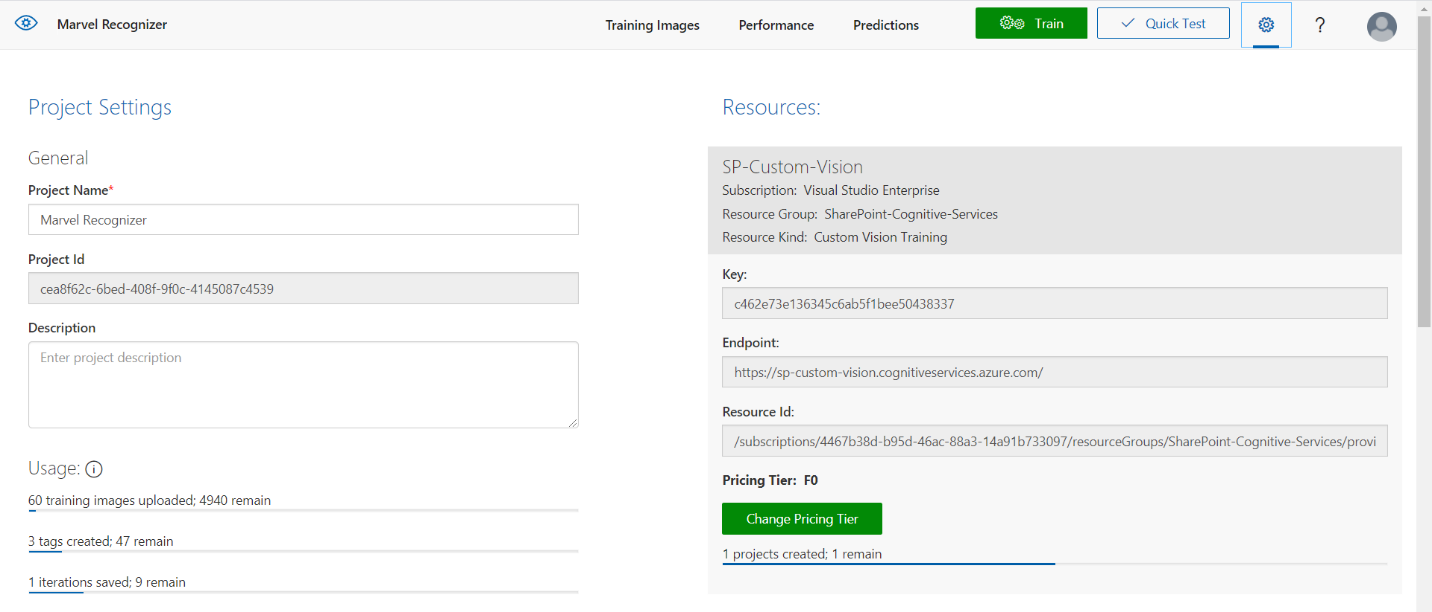This screenshot has height=612, width=1432.
Task: Click the Marvel Recognizer project title
Action: pyautogui.click(x=112, y=24)
